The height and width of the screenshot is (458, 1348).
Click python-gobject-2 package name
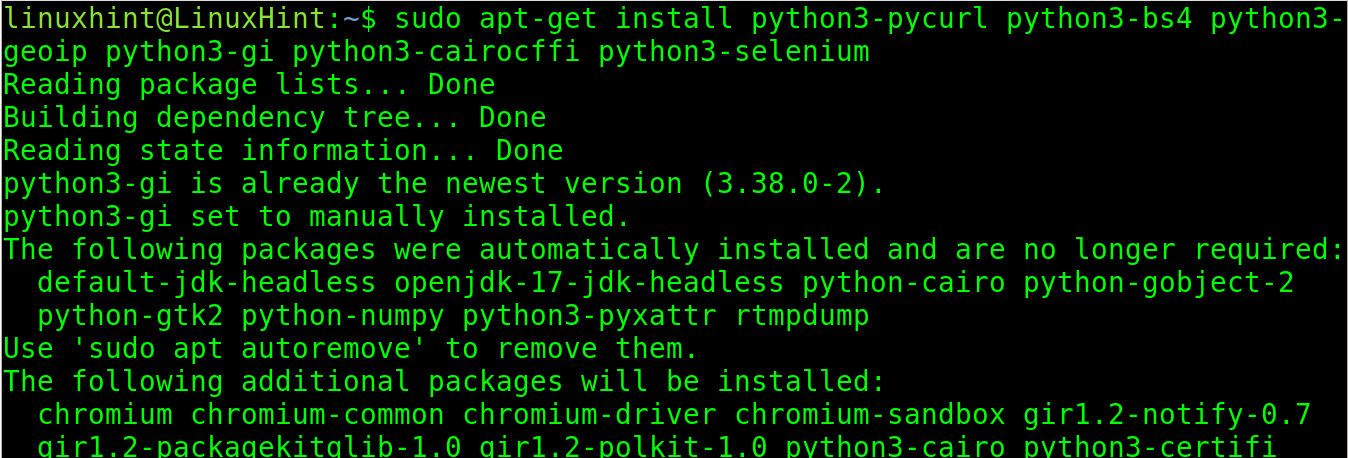point(1160,283)
